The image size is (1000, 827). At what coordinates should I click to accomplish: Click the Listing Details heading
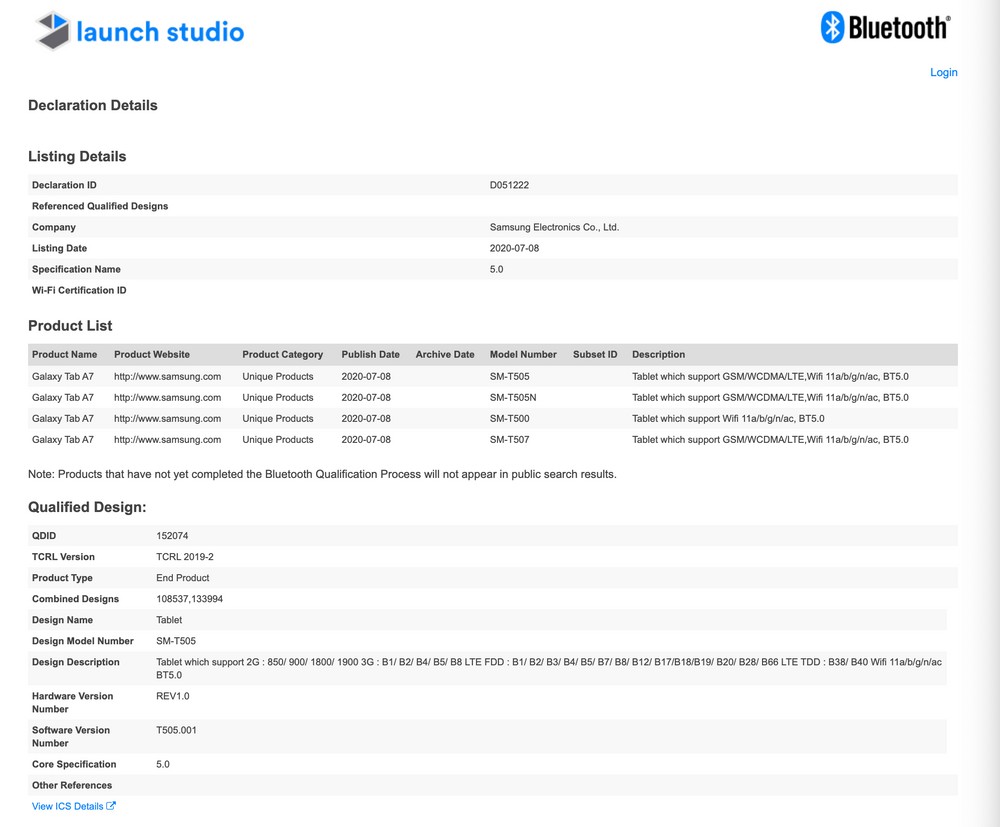(77, 156)
